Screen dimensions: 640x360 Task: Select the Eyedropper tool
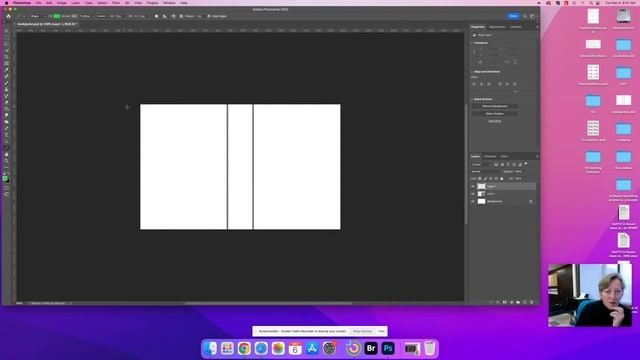7,70
